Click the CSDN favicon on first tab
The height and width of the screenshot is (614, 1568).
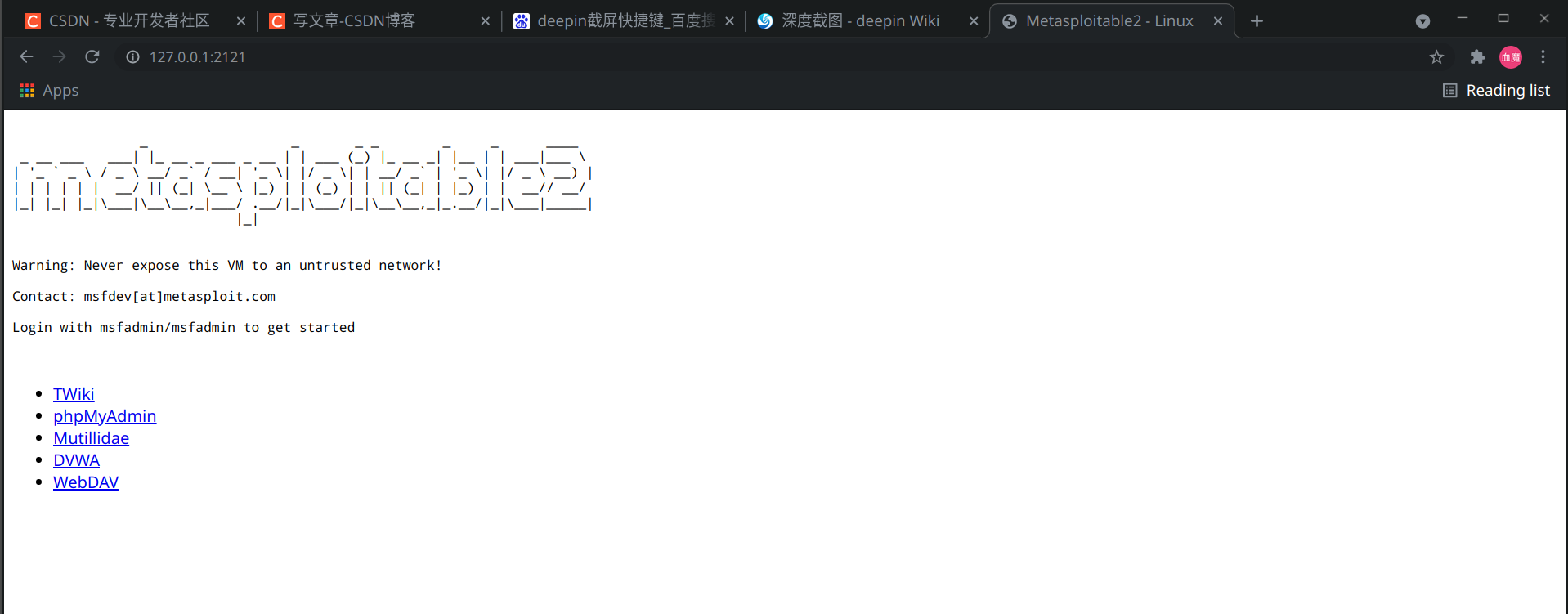[33, 21]
